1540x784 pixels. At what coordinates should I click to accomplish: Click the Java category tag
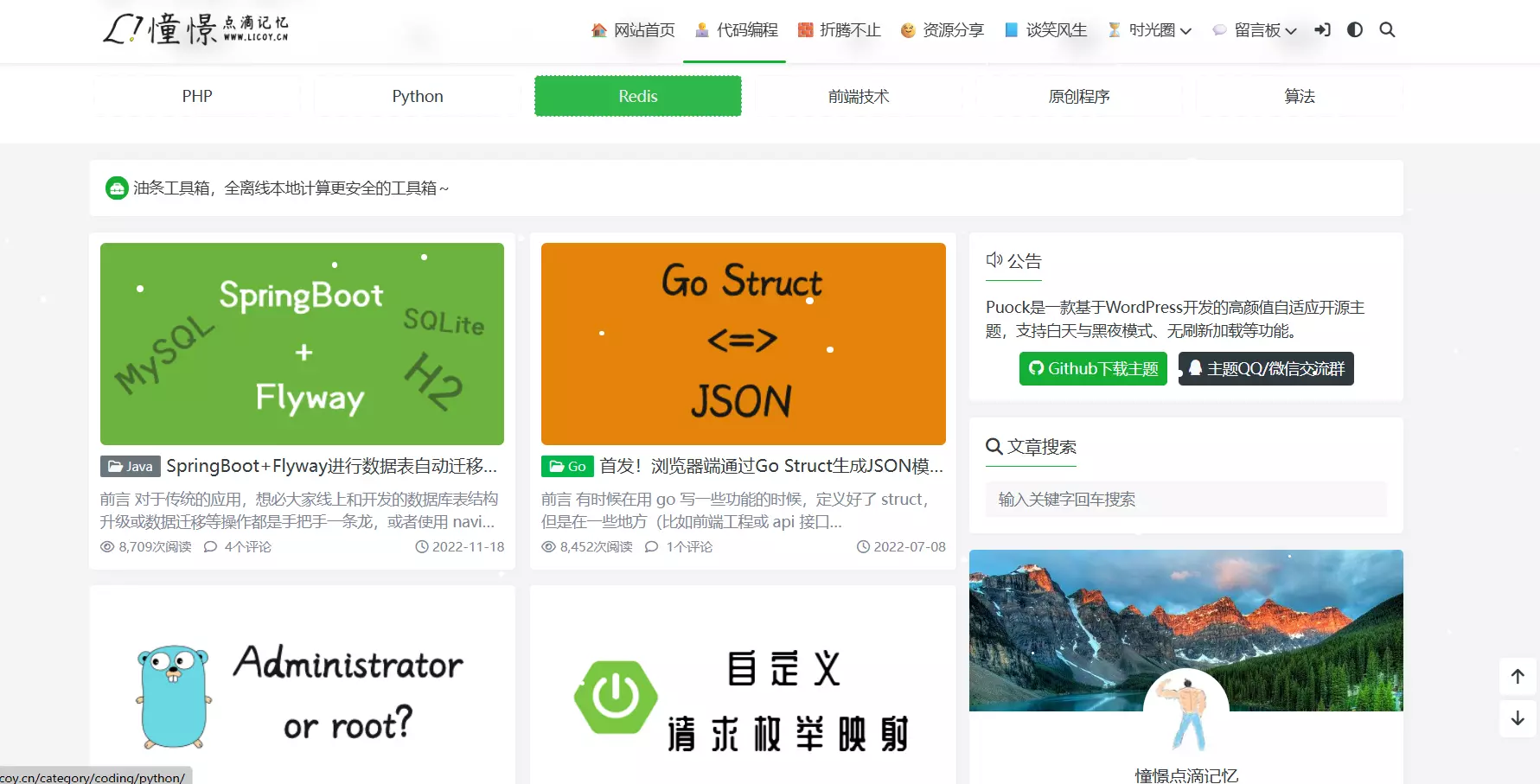click(131, 467)
